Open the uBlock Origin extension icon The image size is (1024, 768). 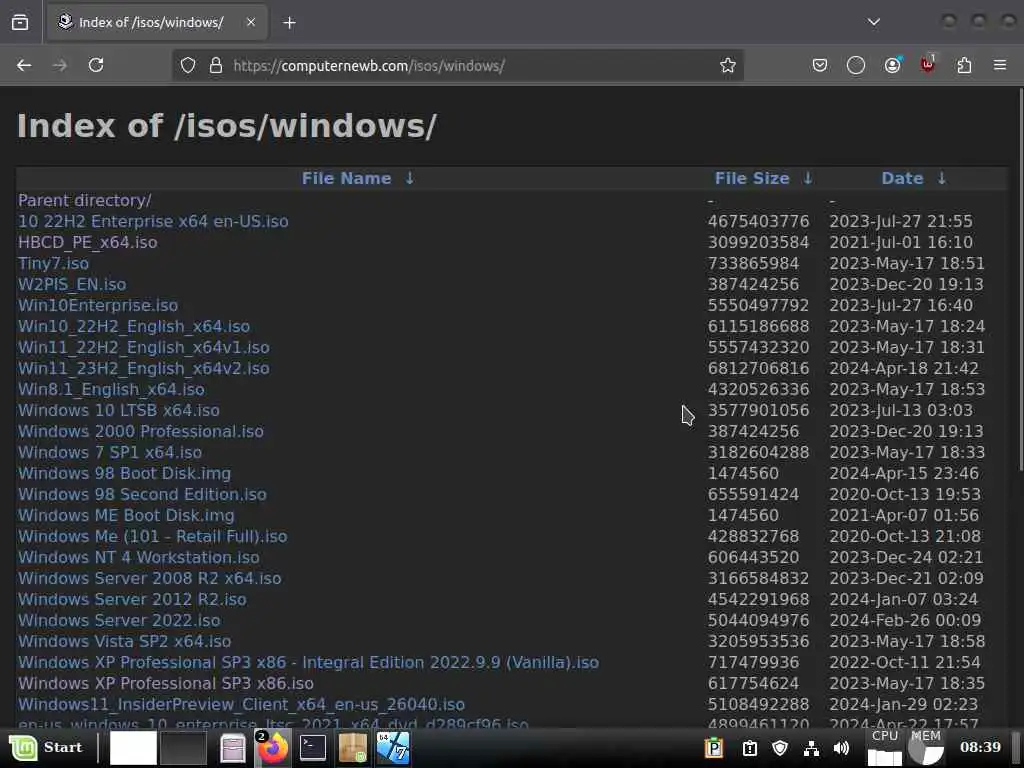(x=927, y=64)
